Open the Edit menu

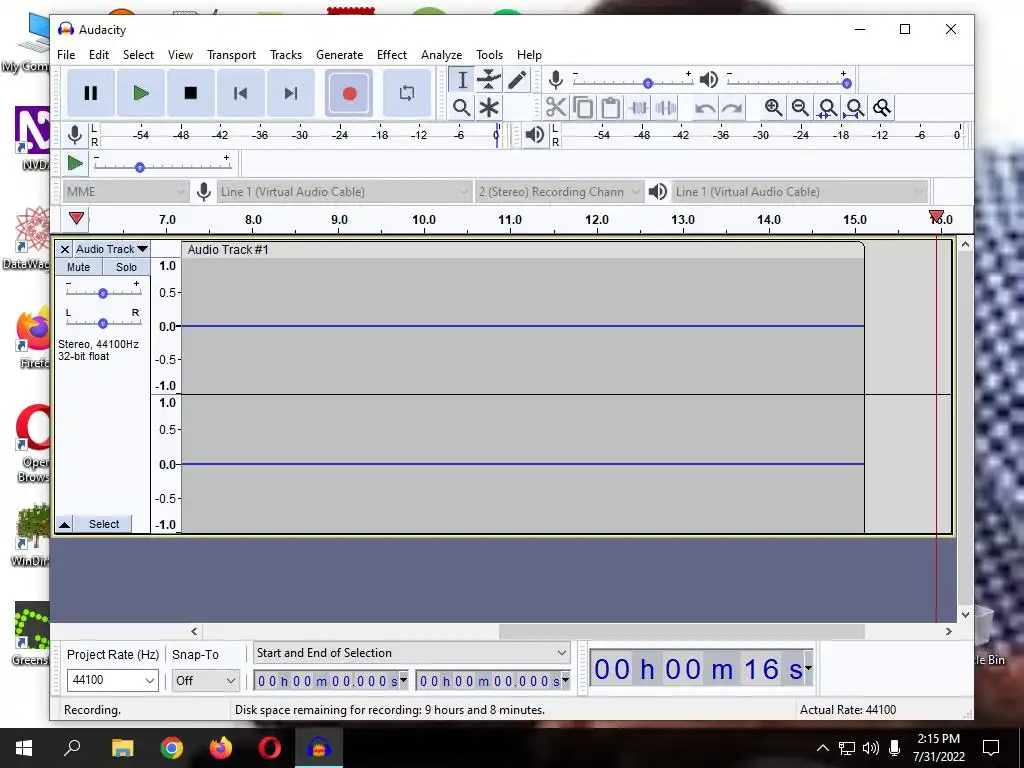[x=99, y=55]
